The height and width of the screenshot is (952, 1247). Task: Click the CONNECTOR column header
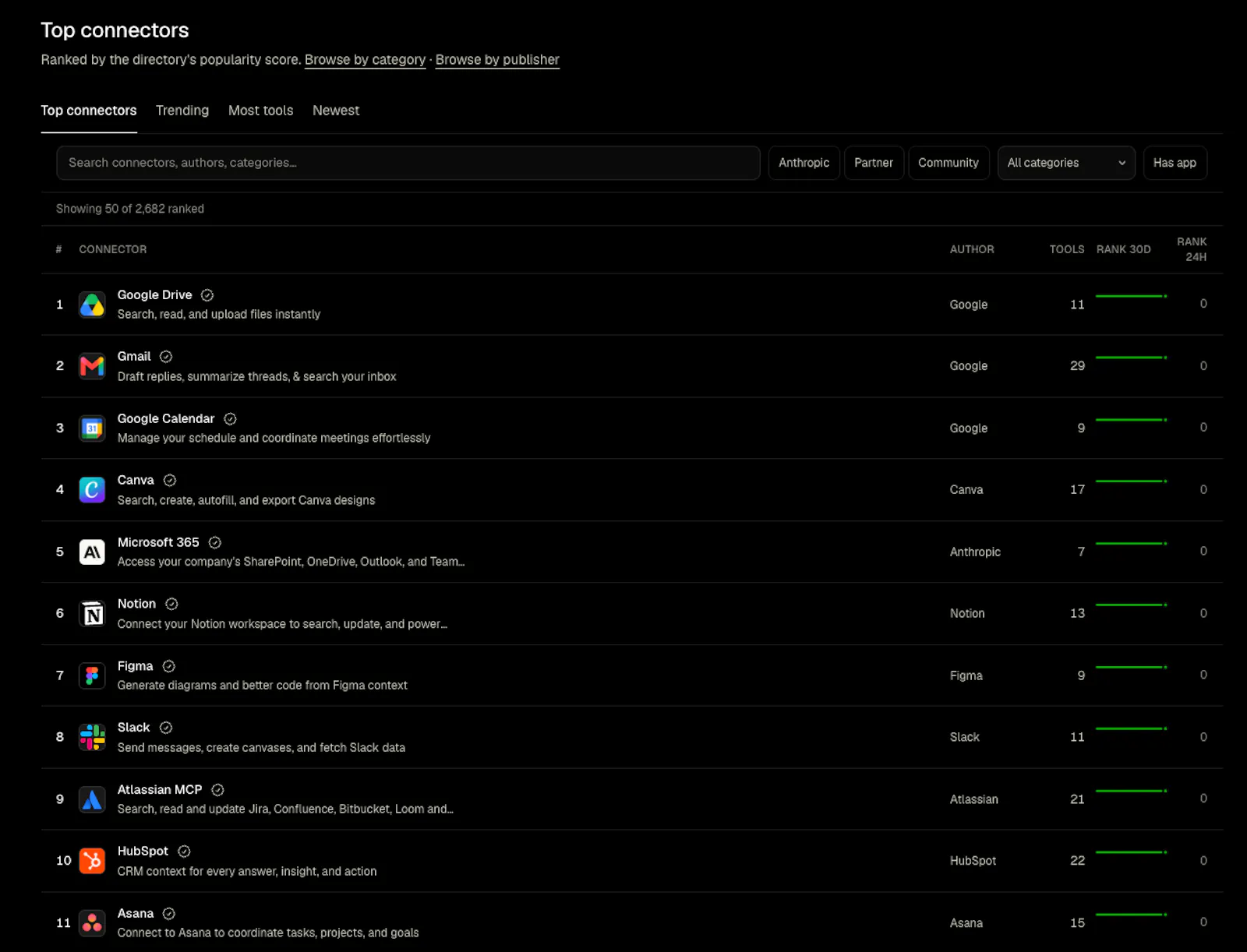113,249
